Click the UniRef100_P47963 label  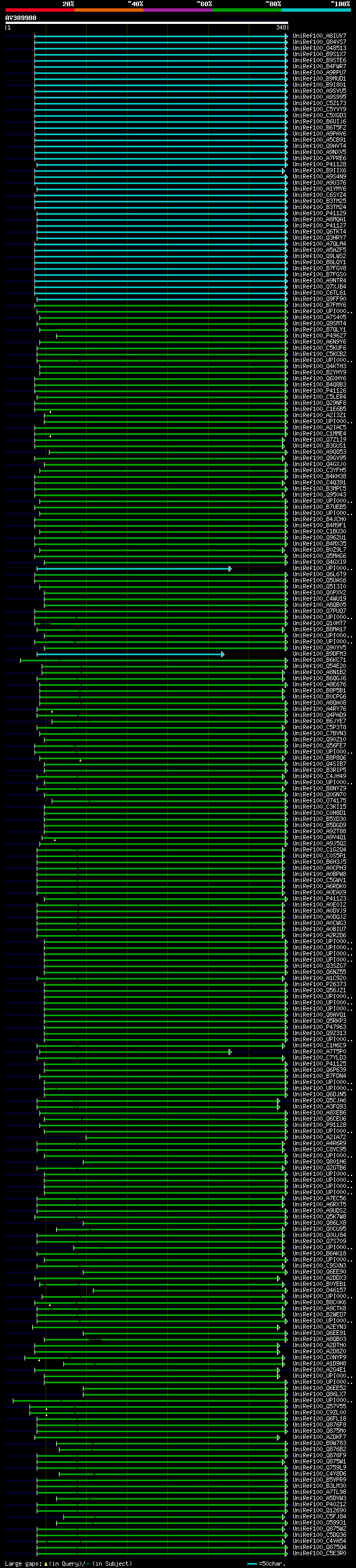[x=319, y=1027]
